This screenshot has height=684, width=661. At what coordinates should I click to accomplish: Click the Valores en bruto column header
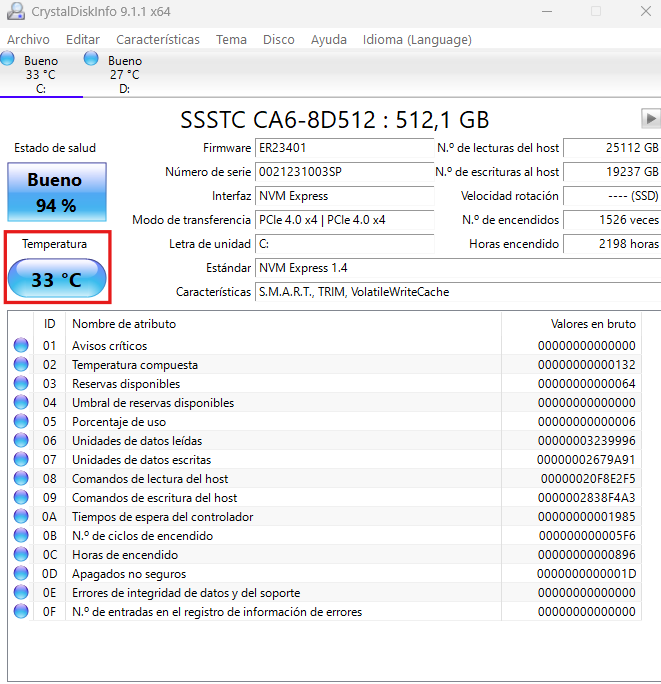572,324
